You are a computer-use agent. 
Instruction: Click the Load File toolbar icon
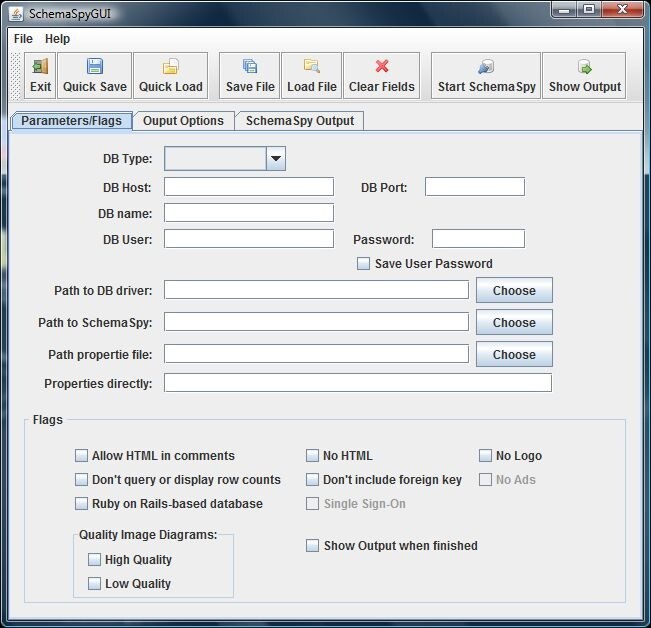tap(311, 66)
